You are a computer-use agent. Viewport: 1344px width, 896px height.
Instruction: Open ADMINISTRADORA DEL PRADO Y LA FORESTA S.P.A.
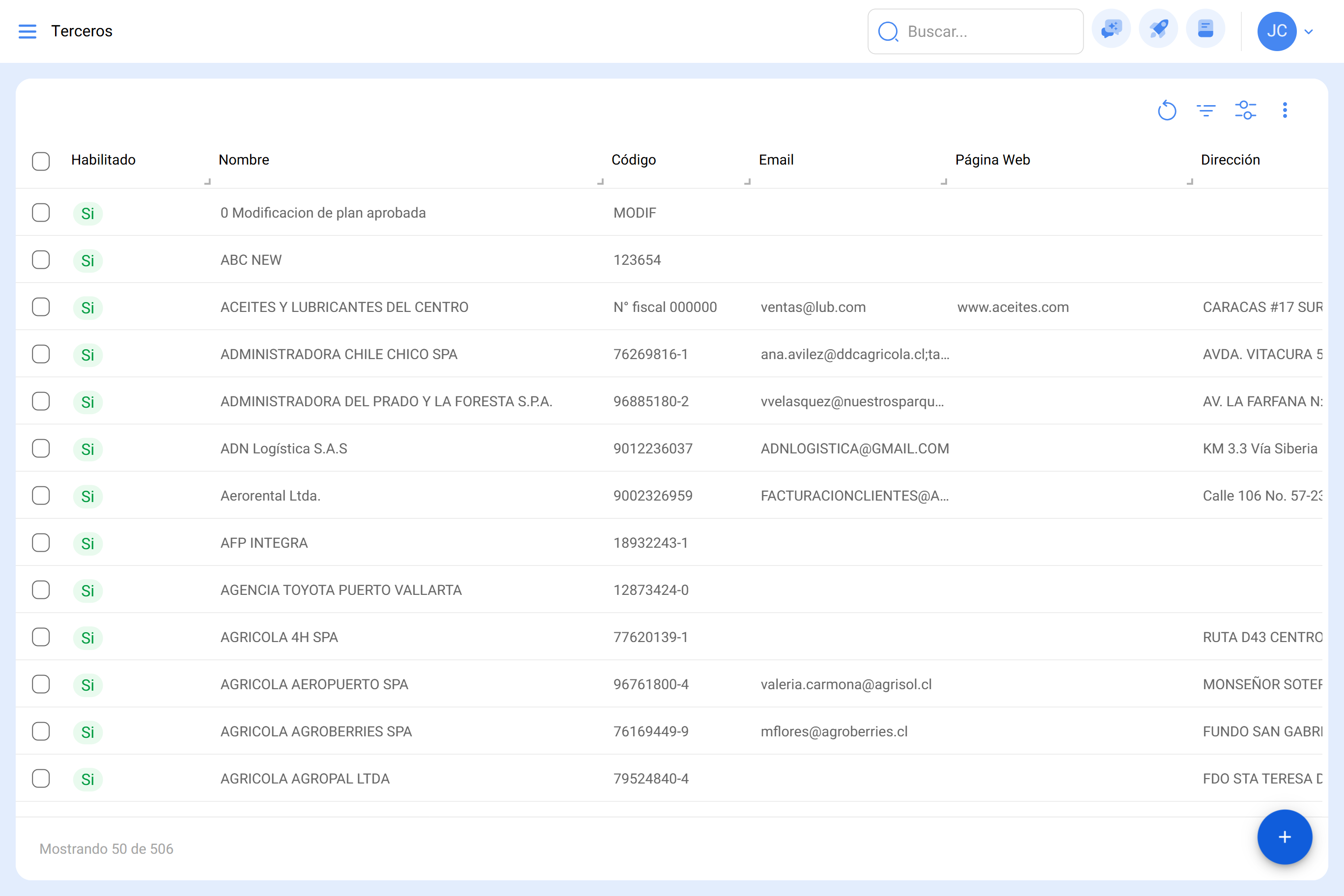[386, 402]
